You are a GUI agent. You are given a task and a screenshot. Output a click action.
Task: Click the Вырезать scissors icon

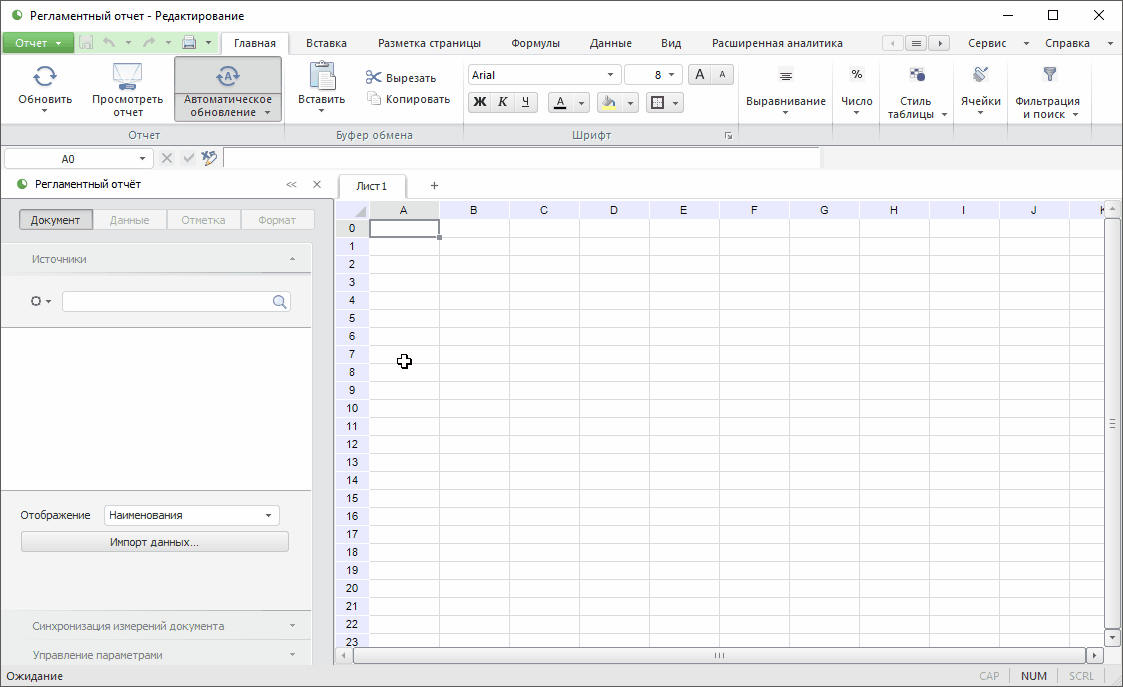coord(374,78)
